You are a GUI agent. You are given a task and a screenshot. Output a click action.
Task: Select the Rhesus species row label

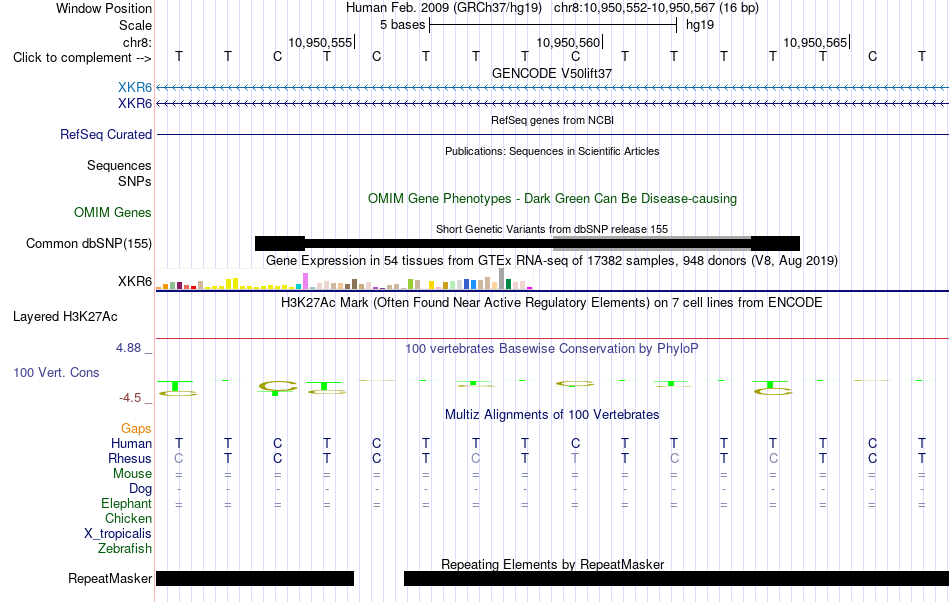click(x=130, y=458)
